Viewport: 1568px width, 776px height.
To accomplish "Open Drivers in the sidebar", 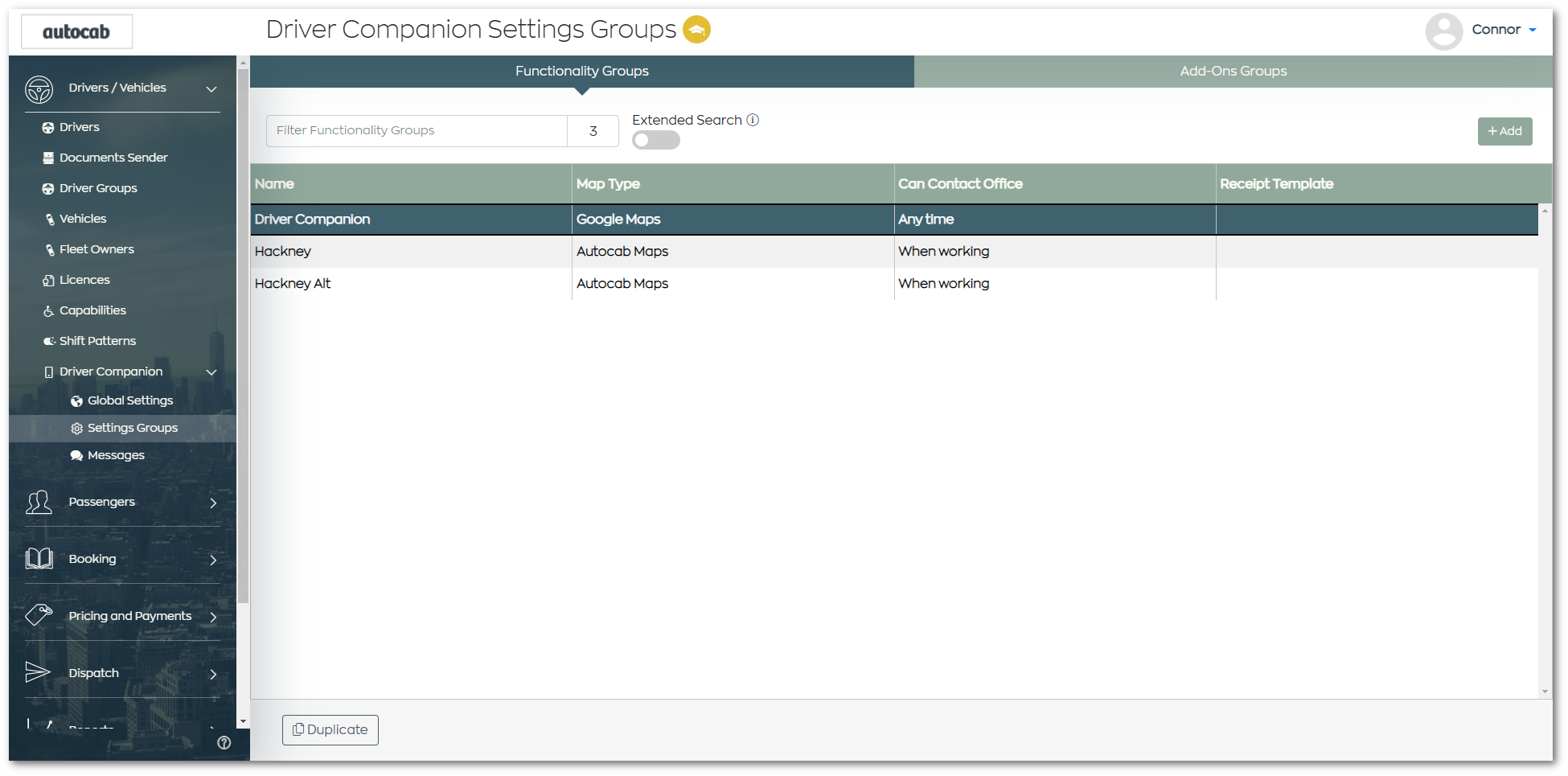I will point(79,127).
